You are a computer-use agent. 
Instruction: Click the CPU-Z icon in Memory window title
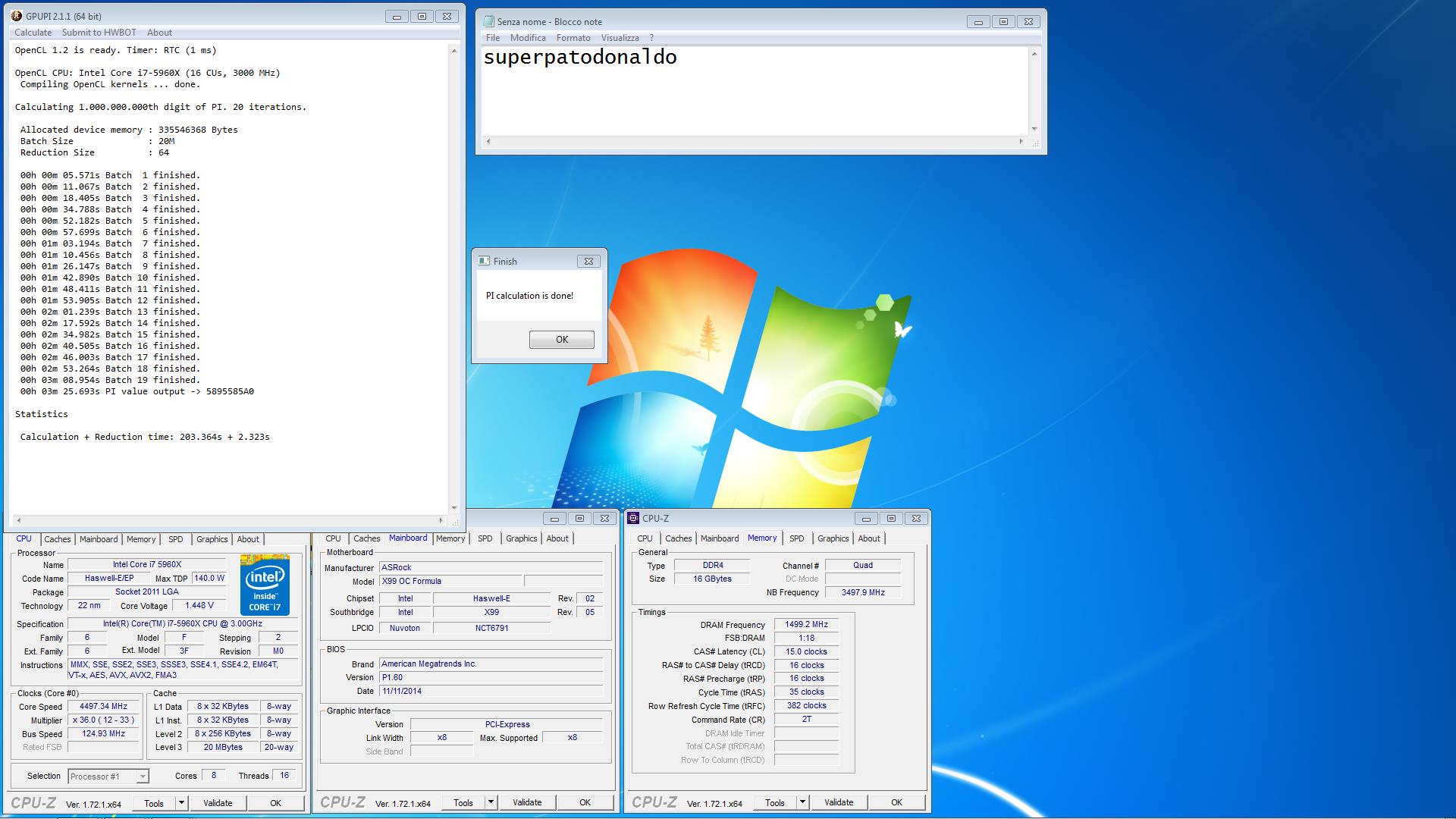pos(633,518)
